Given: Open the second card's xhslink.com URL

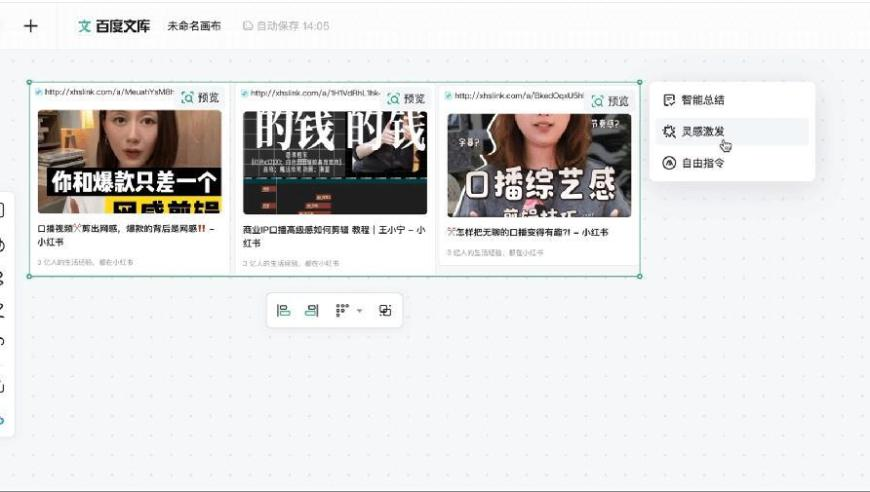Looking at the screenshot, I should (x=315, y=93).
